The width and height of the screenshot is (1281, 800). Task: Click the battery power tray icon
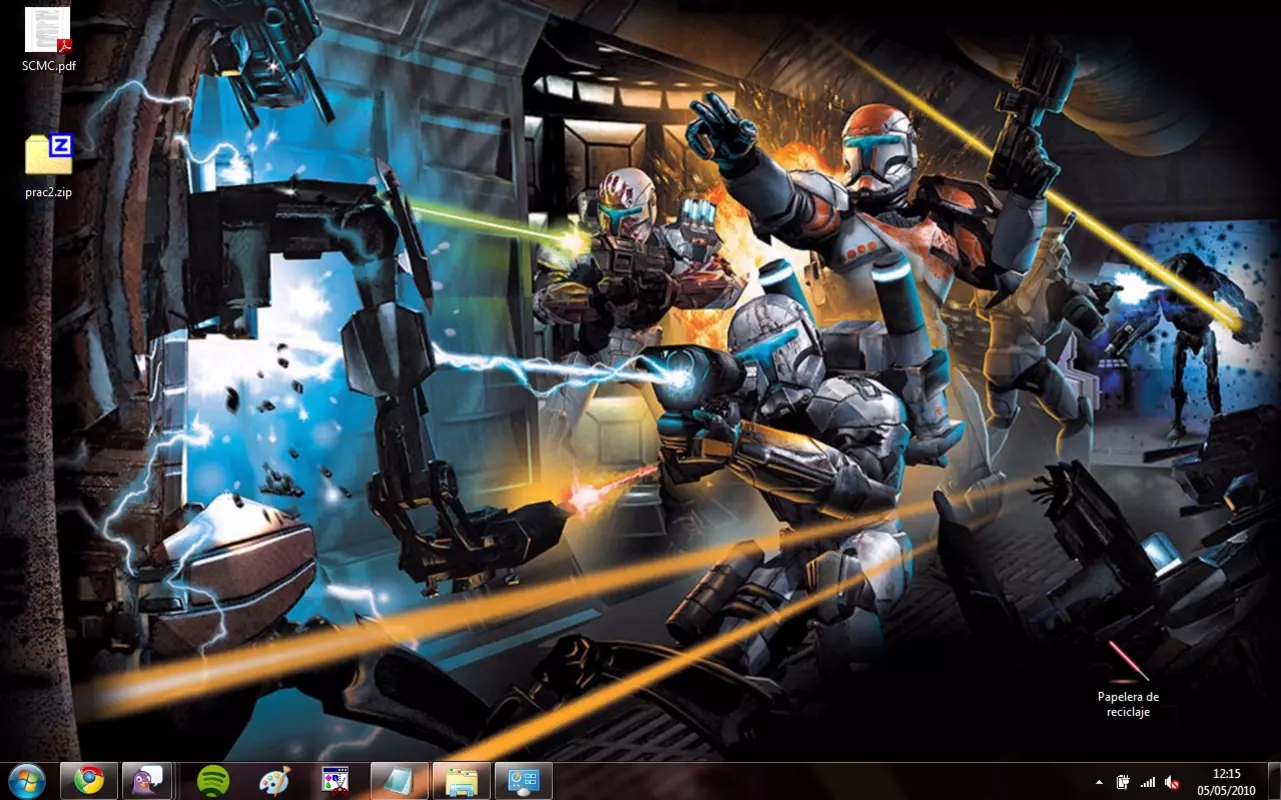point(1123,782)
